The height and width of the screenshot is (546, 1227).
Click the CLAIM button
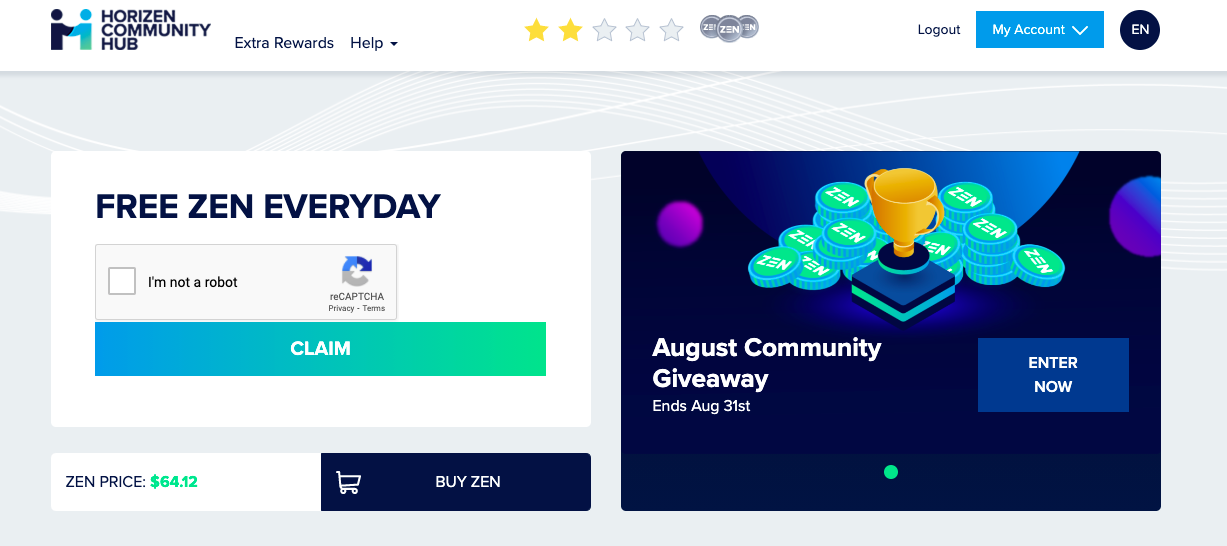(x=320, y=349)
